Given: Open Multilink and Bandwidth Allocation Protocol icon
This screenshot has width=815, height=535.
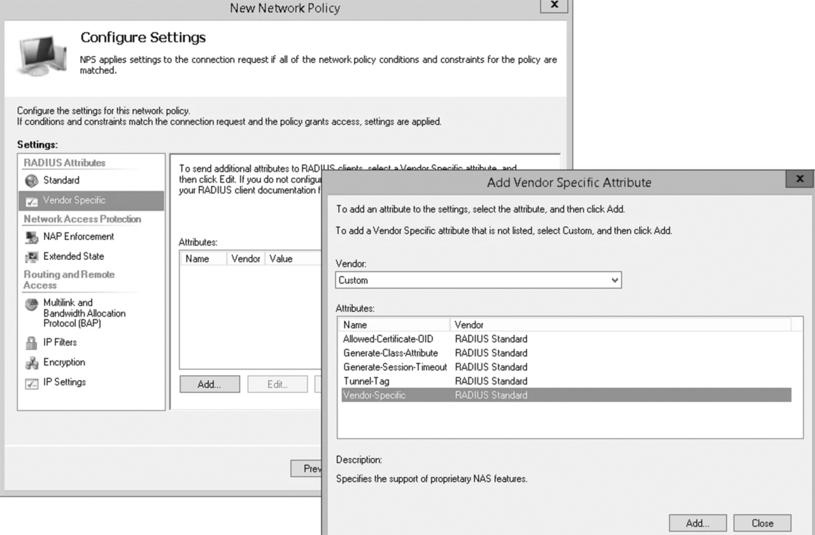Looking at the screenshot, I should tap(31, 304).
